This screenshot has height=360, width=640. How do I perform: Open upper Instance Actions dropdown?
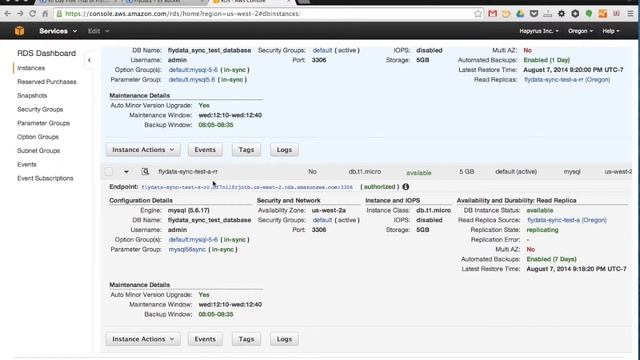[x=143, y=150]
